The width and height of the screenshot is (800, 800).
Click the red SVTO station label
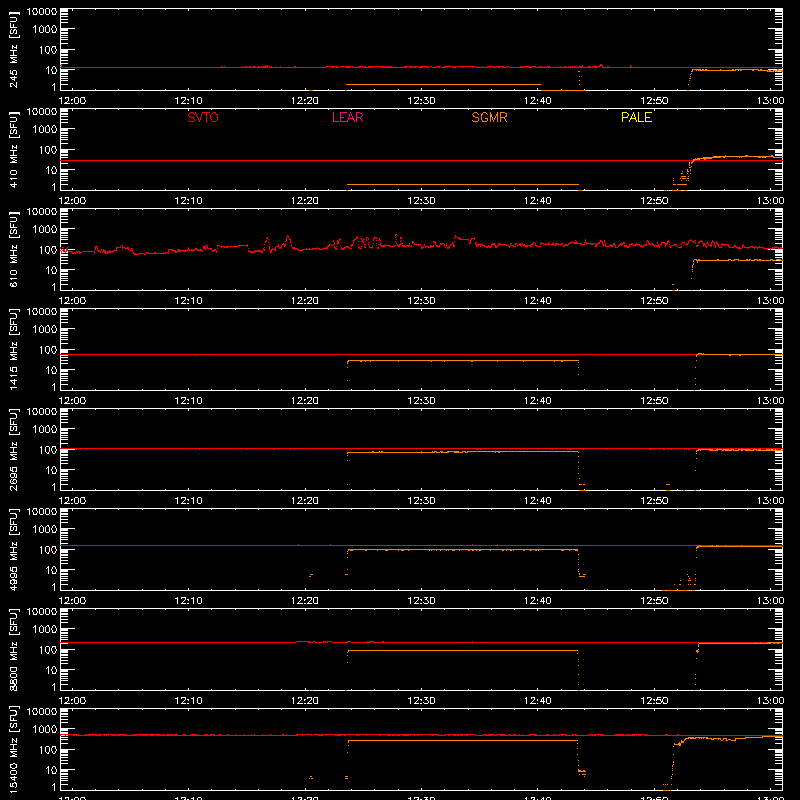coord(203,117)
